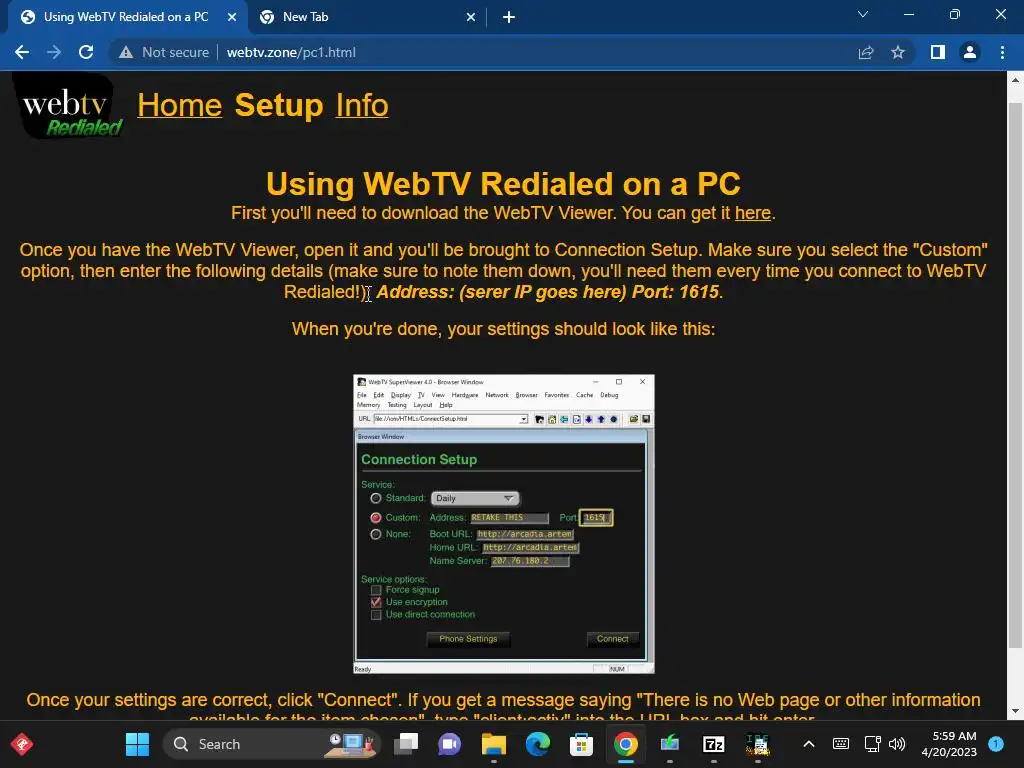Close the New Tab tab

pos(471,18)
